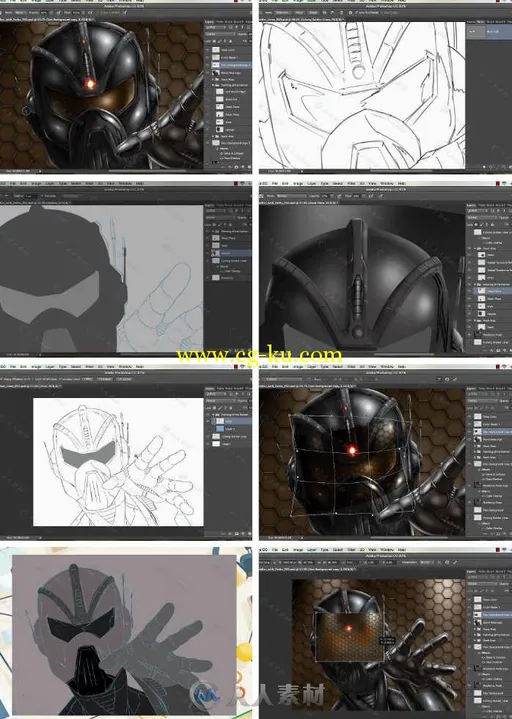Image resolution: width=512 pixels, height=719 pixels.
Task: Open Select menu in warp-grid helmet screenshot
Action: point(338,367)
